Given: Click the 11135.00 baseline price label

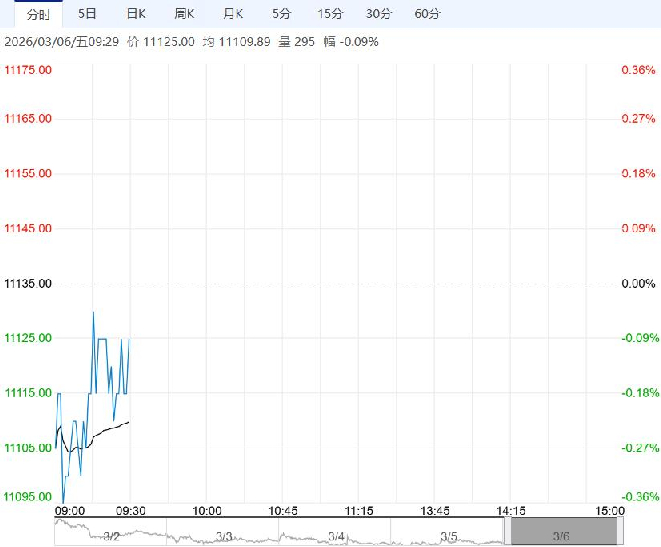Looking at the screenshot, I should click(x=29, y=284).
